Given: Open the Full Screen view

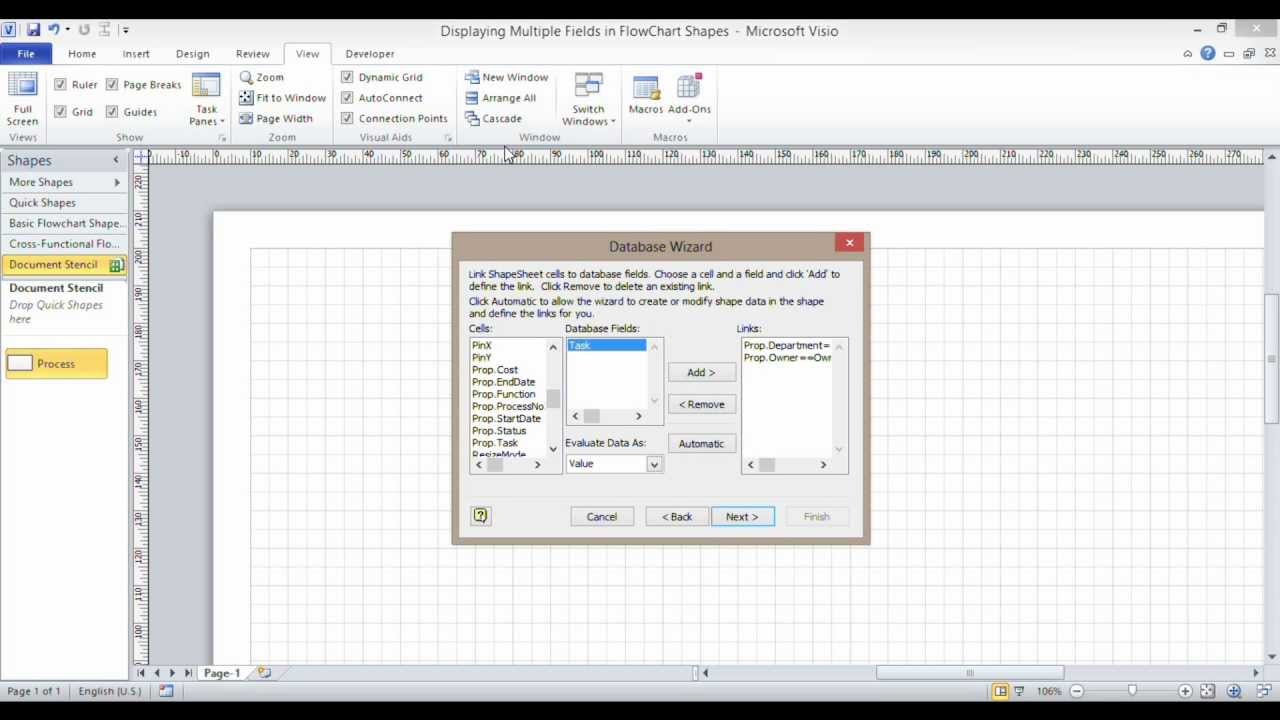Looking at the screenshot, I should (22, 99).
